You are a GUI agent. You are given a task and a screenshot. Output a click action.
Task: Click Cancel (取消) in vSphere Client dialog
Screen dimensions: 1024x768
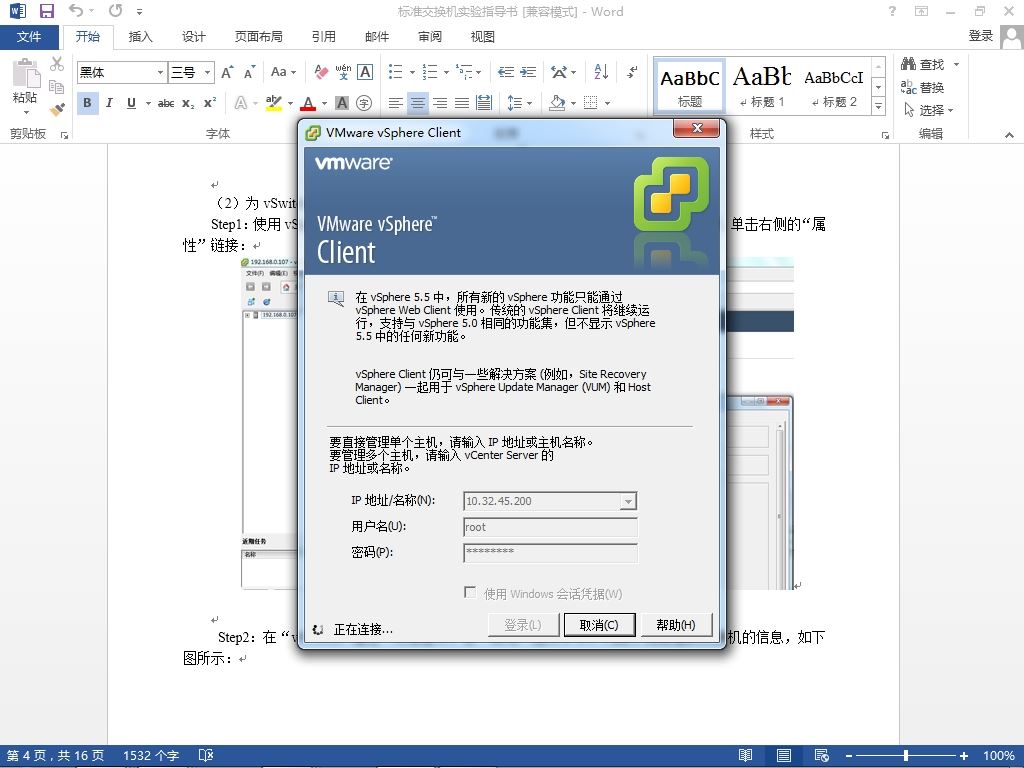tap(599, 625)
